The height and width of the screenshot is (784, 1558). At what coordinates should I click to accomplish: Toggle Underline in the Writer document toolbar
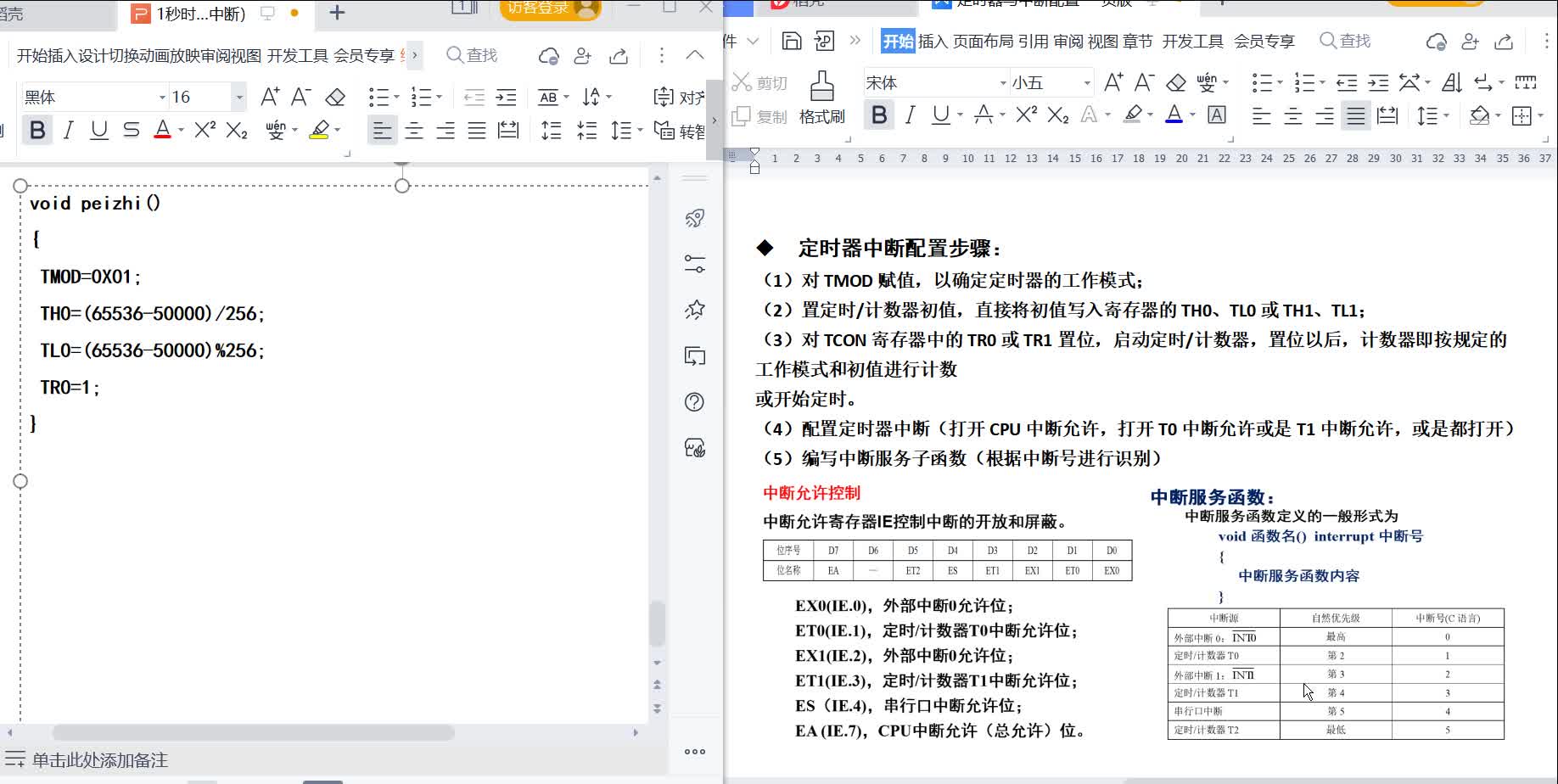[940, 115]
